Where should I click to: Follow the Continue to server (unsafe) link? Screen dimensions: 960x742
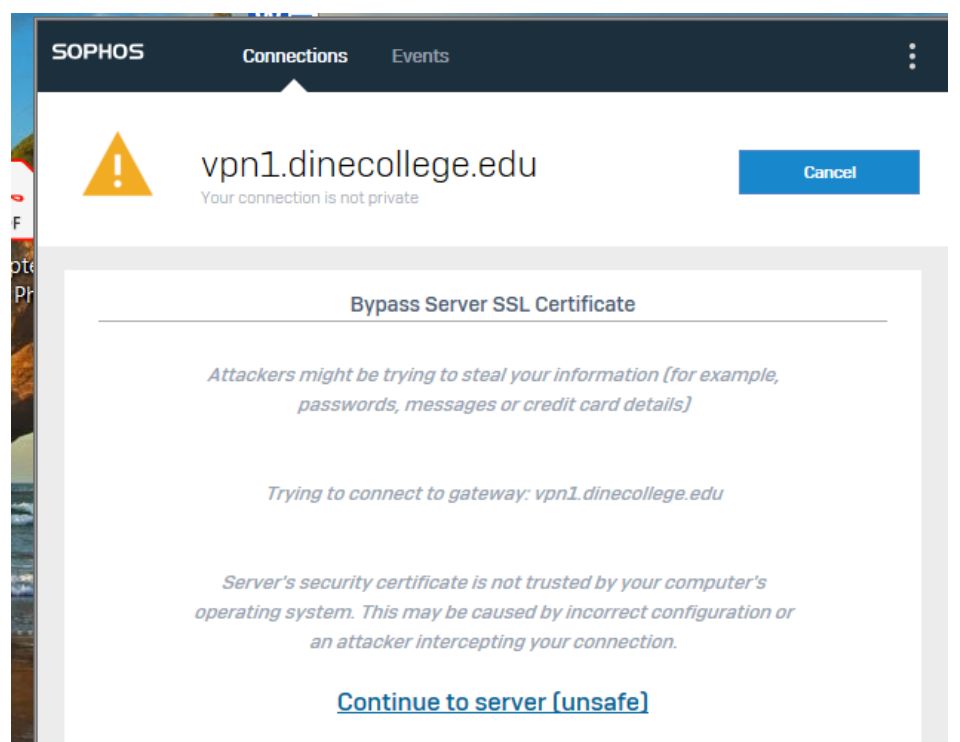click(x=493, y=702)
